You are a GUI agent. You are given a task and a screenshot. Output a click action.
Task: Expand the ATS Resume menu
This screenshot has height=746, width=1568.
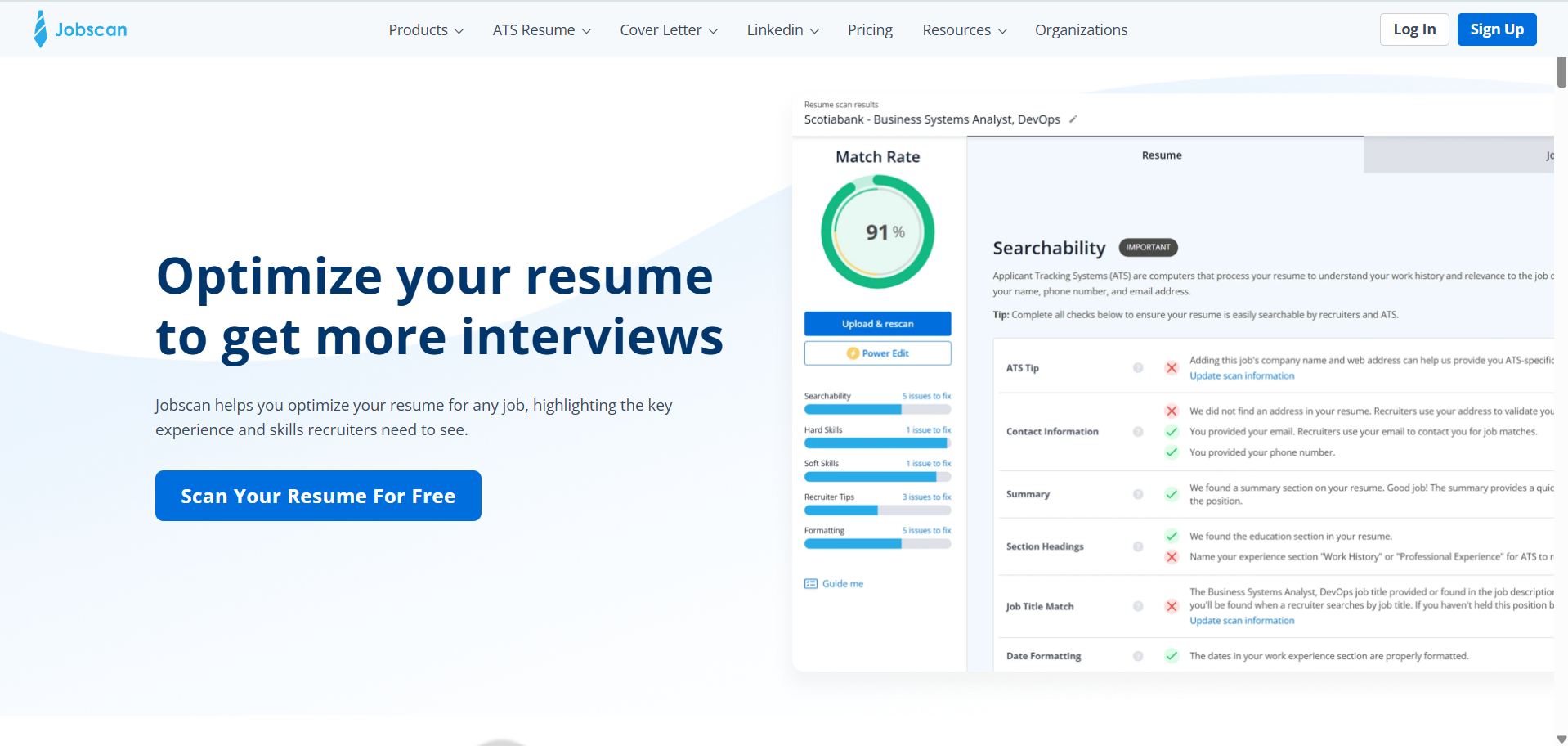tap(541, 30)
